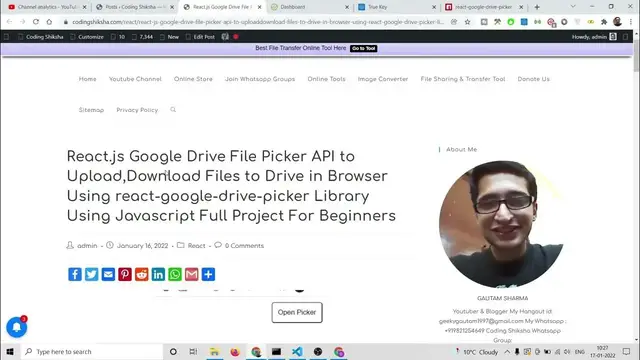Bookmark this page with star icon
Screen dimensions: 640x360
pyautogui.click(x=467, y=22)
